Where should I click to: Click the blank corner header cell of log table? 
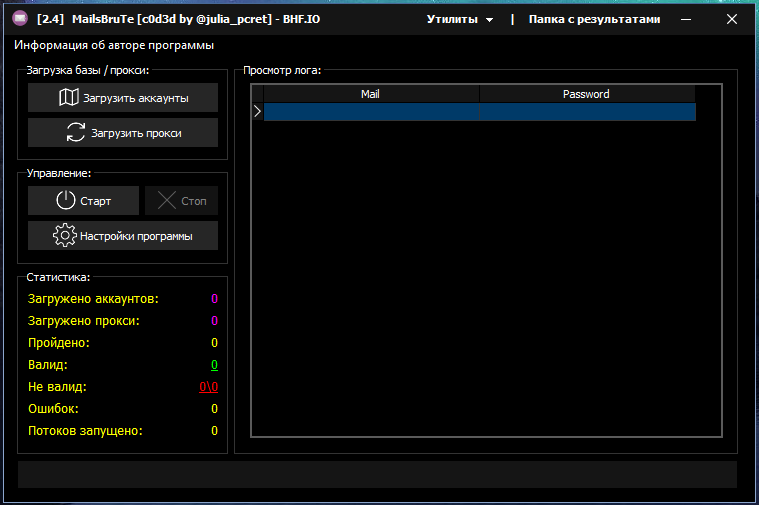click(x=258, y=94)
